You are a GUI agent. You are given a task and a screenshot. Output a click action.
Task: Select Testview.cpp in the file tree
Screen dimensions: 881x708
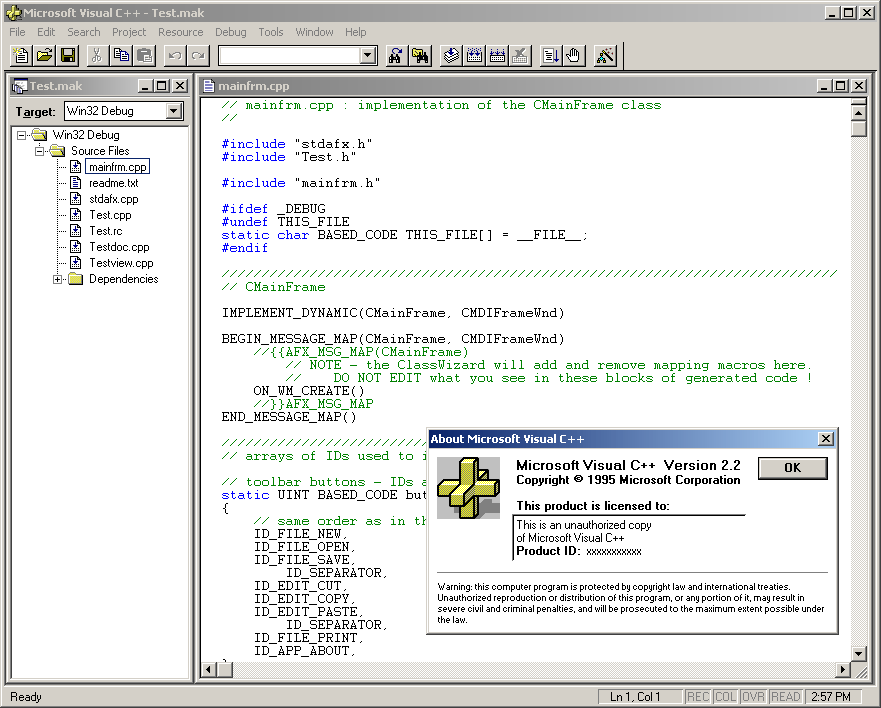tap(121, 263)
